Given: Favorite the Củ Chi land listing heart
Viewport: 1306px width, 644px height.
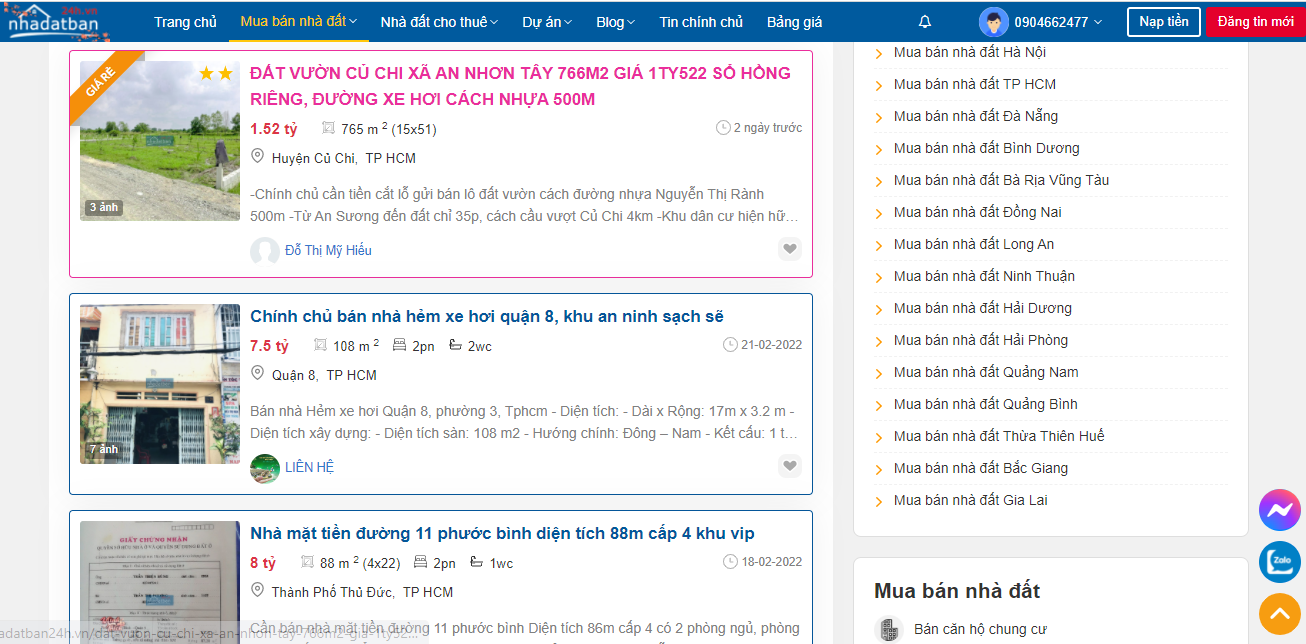Looking at the screenshot, I should click(x=790, y=249).
